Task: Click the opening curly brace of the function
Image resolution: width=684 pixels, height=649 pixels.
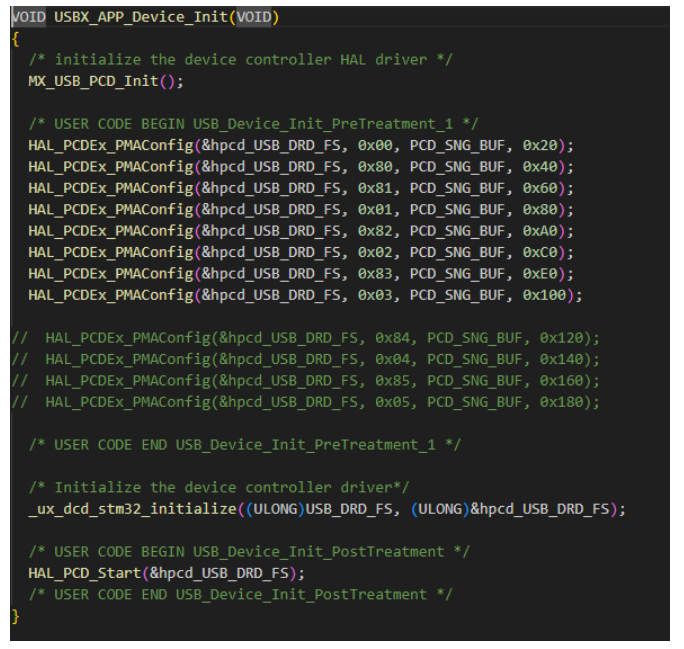Action: pyautogui.click(x=16, y=39)
